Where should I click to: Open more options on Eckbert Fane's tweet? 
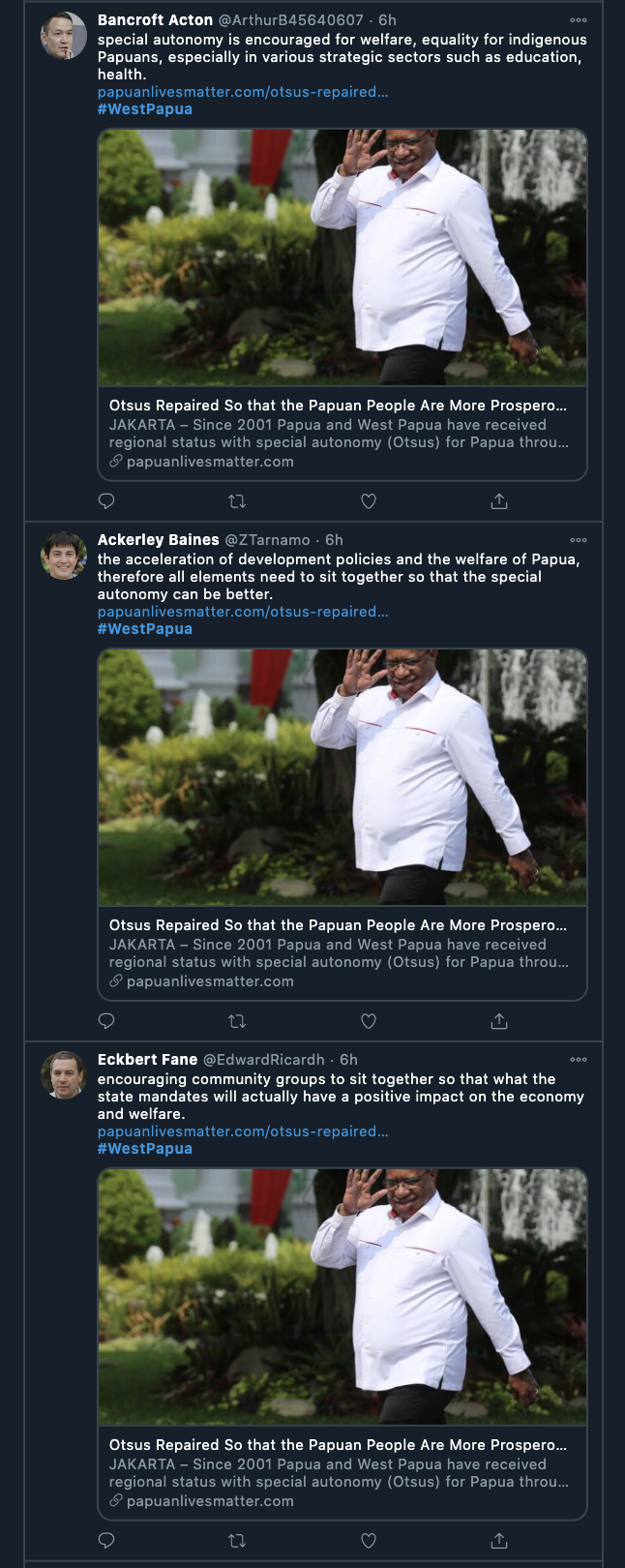pyautogui.click(x=579, y=1060)
